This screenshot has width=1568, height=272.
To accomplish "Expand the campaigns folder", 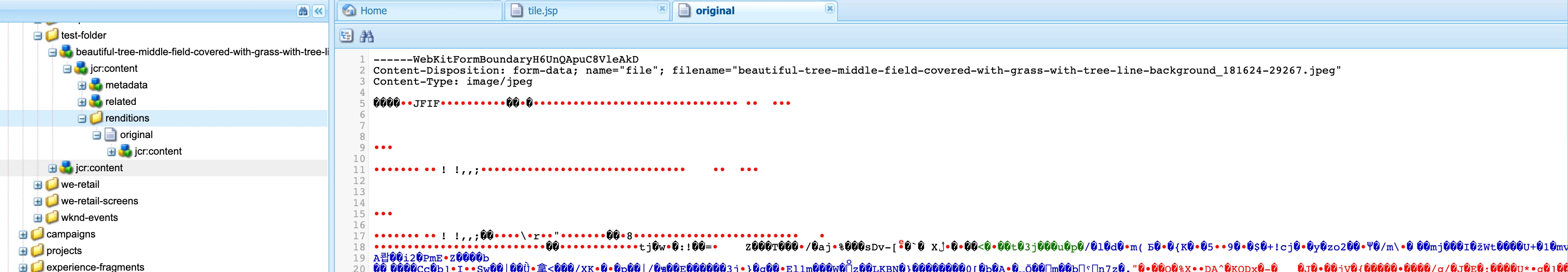I will pos(23,234).
